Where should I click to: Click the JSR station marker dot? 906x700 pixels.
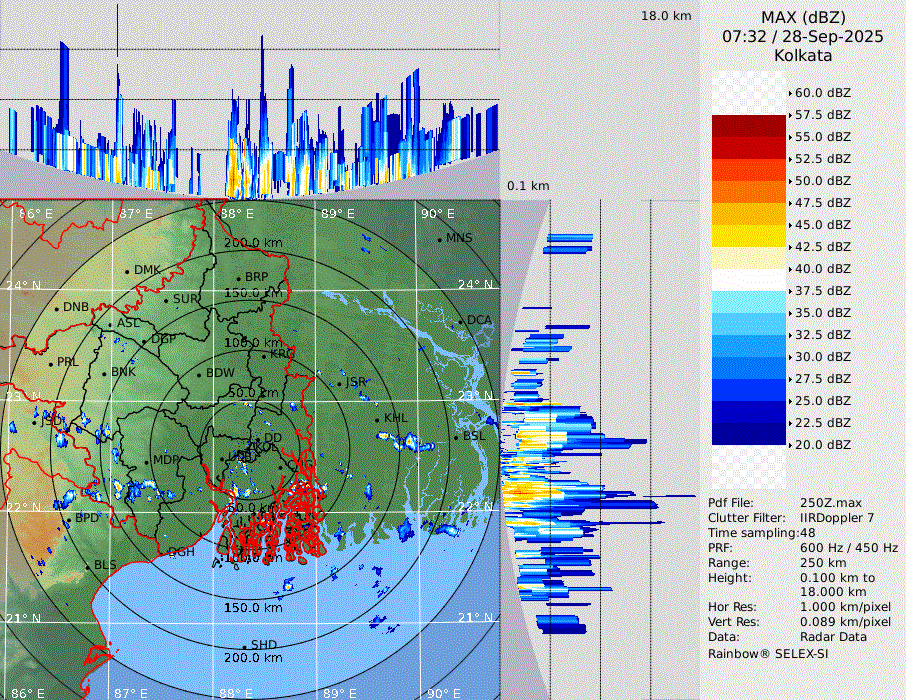(x=339, y=383)
